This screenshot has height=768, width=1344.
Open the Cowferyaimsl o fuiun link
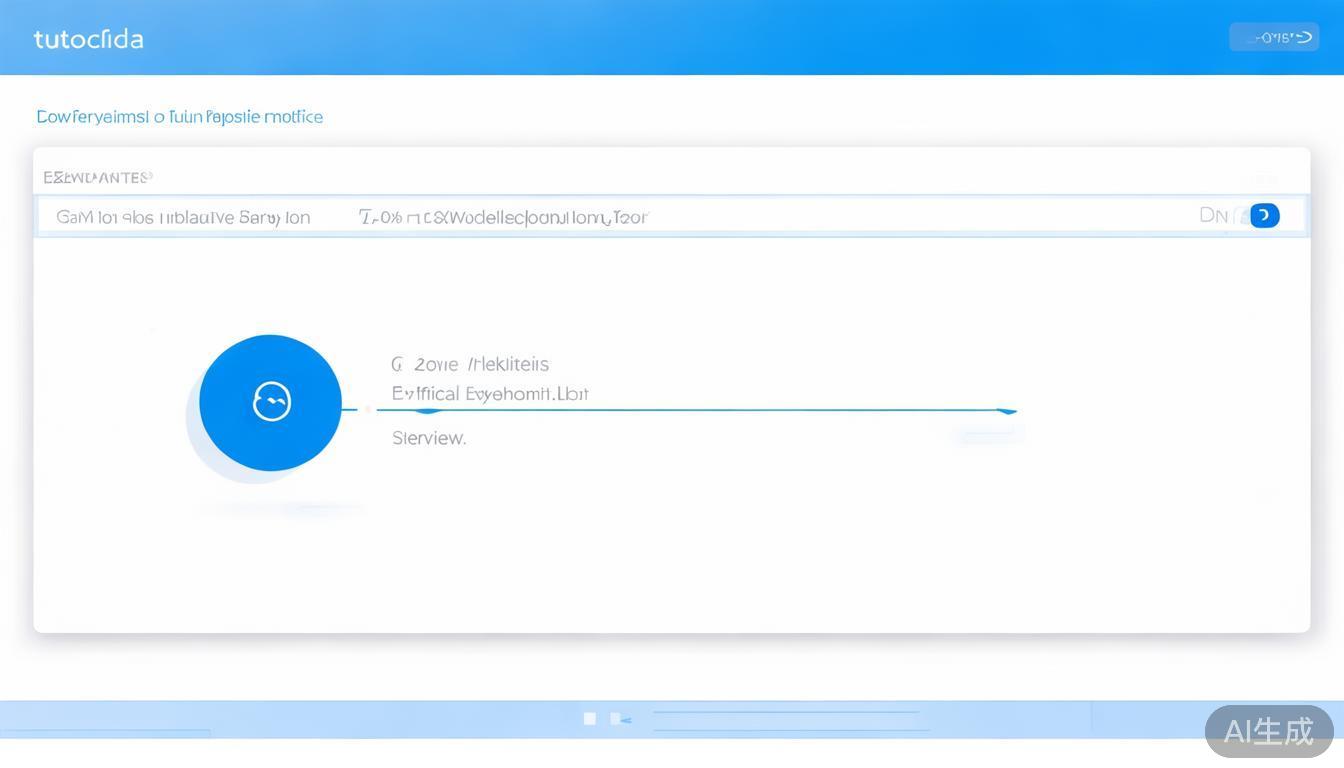[179, 117]
